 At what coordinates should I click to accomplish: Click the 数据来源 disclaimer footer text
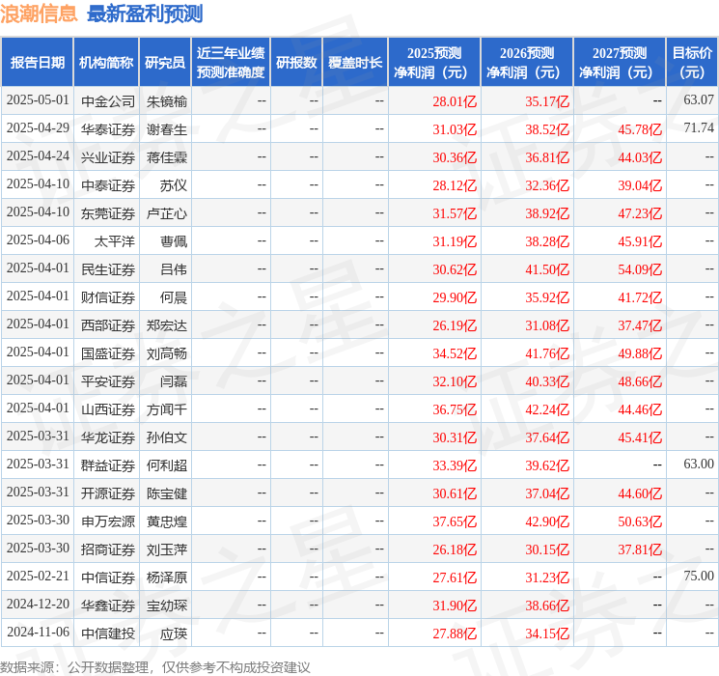[155, 667]
